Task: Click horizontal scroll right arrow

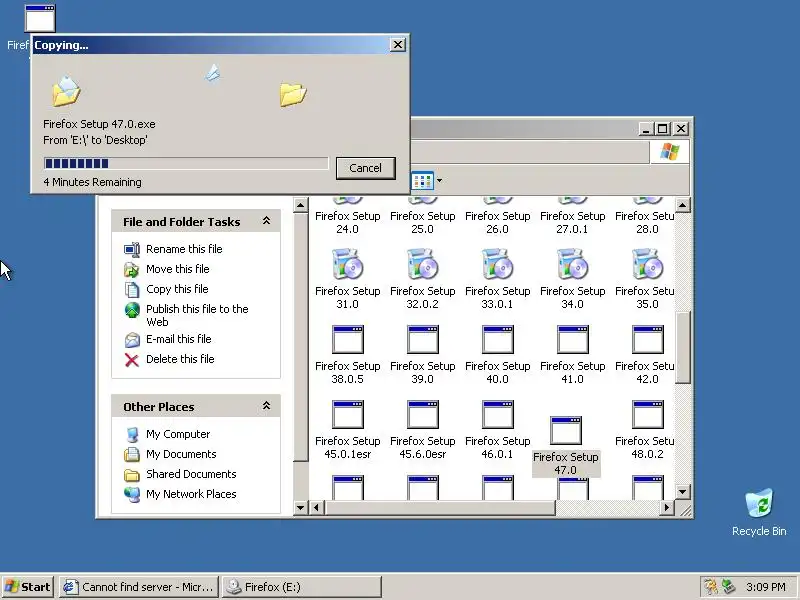Action: pos(666,508)
